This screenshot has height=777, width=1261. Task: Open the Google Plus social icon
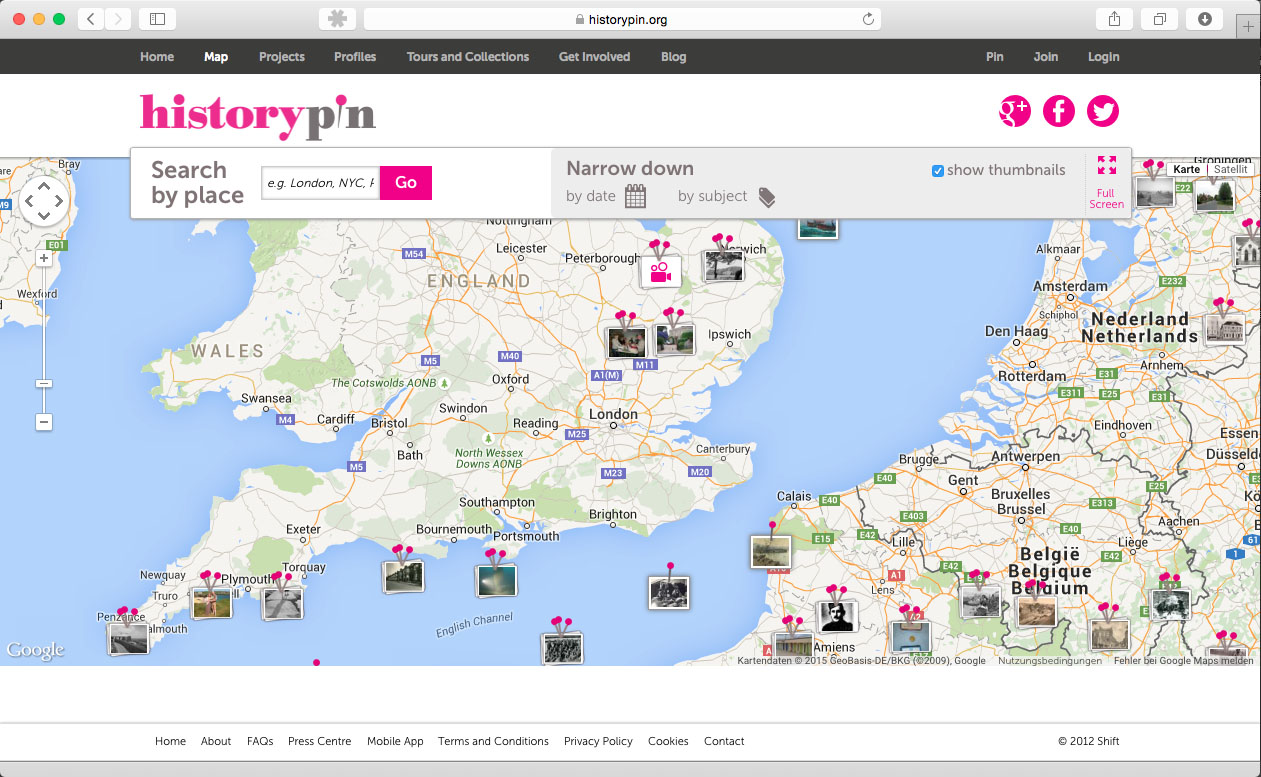point(1014,111)
